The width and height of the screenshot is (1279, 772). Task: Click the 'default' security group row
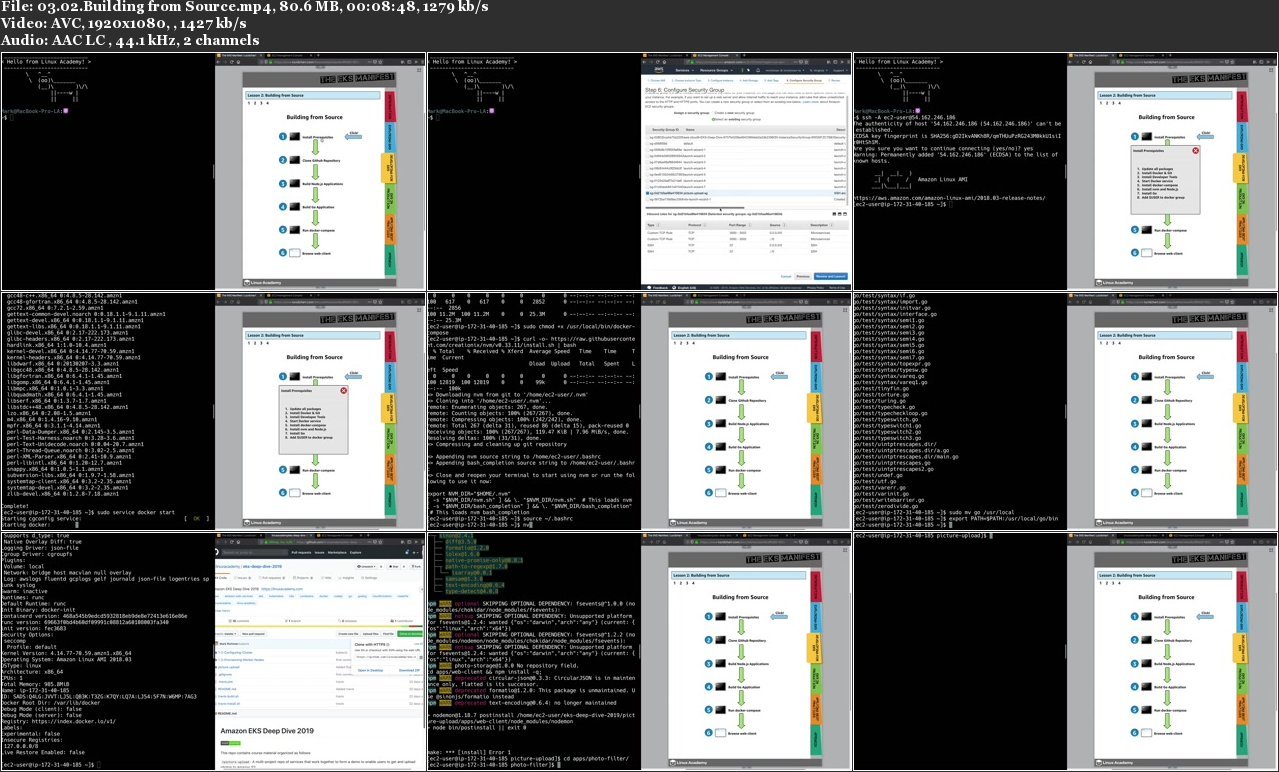click(745, 143)
